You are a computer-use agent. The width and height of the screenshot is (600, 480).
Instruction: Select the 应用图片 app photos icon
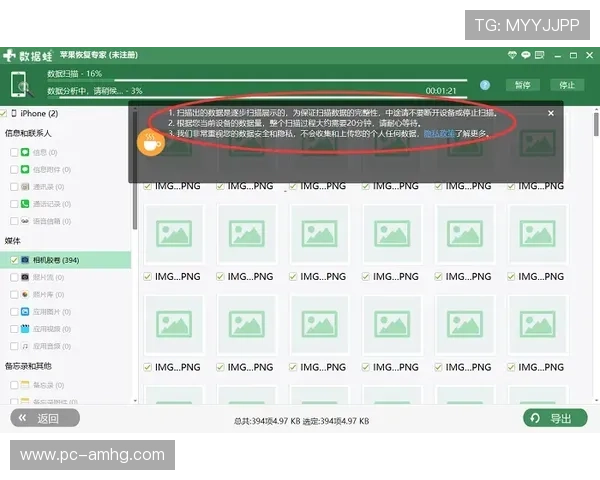point(25,312)
